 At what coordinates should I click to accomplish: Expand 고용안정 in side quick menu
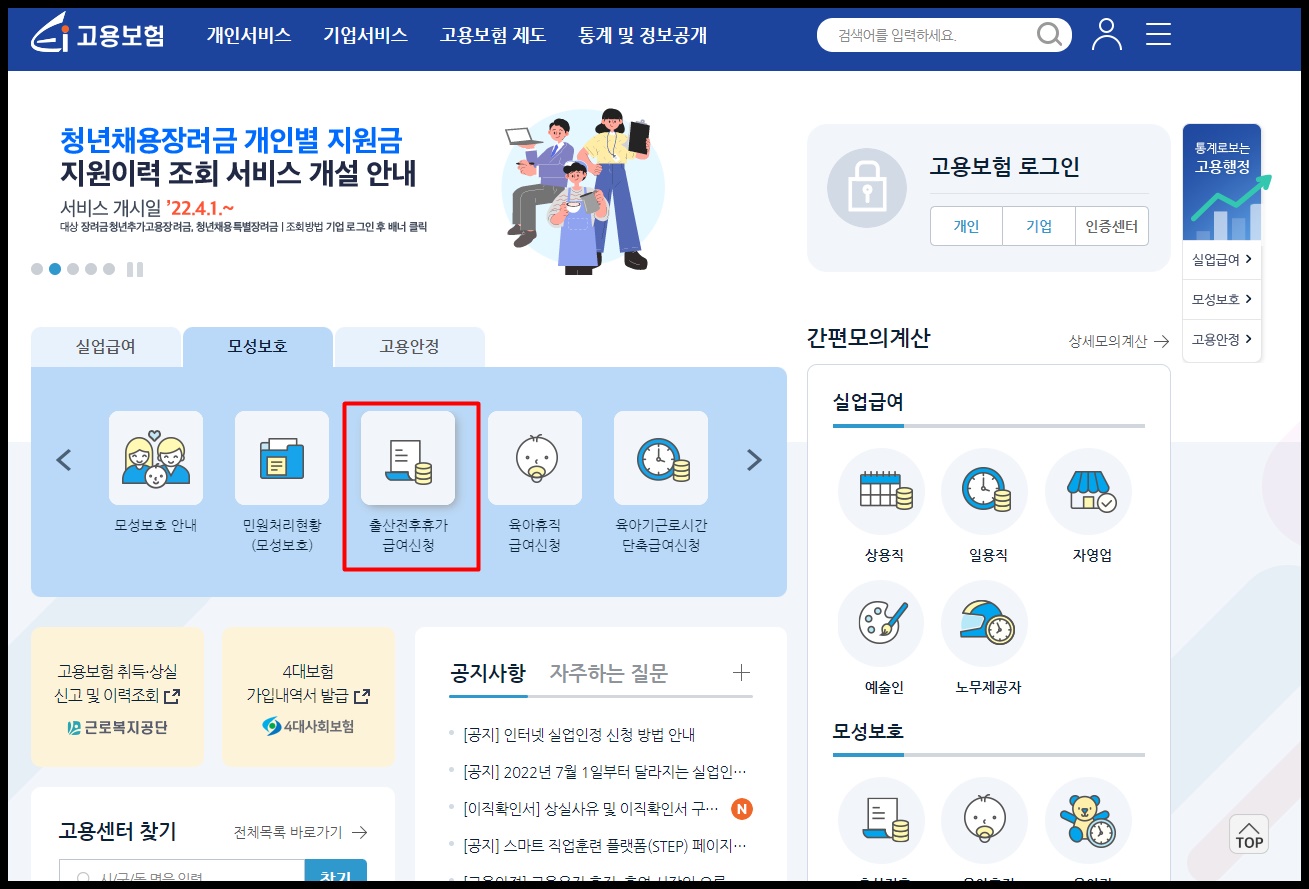1222,340
